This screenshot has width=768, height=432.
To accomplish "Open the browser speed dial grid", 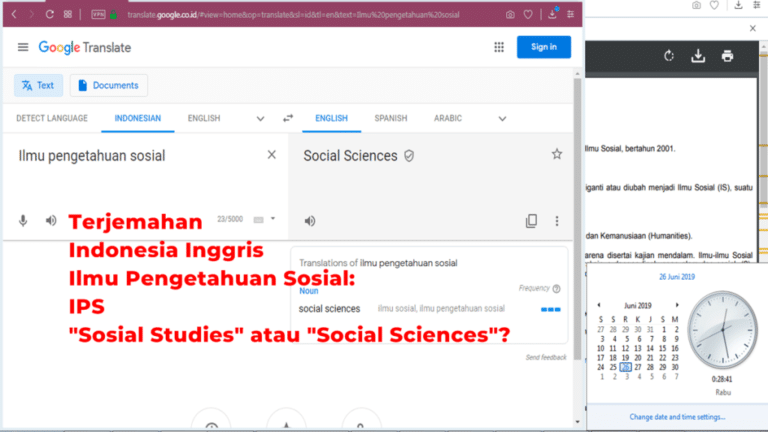I will (68, 15).
